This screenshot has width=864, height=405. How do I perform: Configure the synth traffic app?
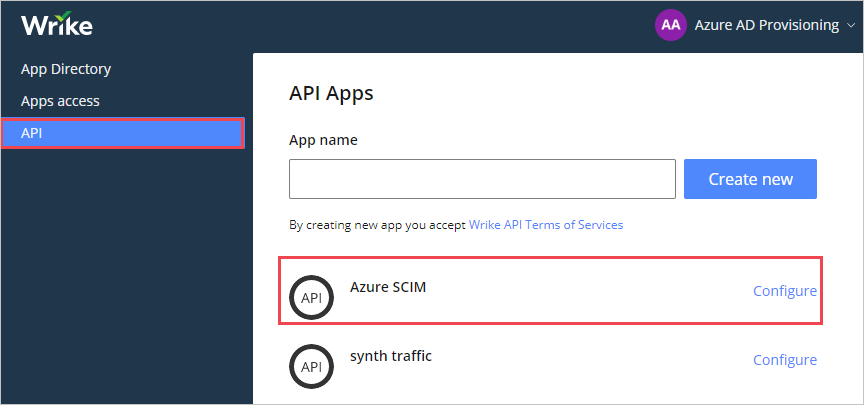[785, 360]
